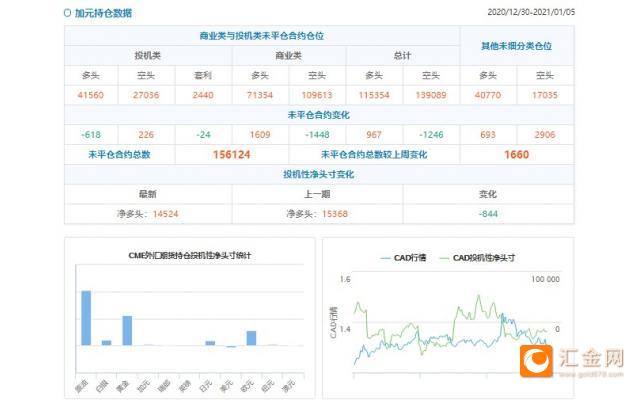Select the change value 1609
Screen dimensions: 640x400
(260, 135)
